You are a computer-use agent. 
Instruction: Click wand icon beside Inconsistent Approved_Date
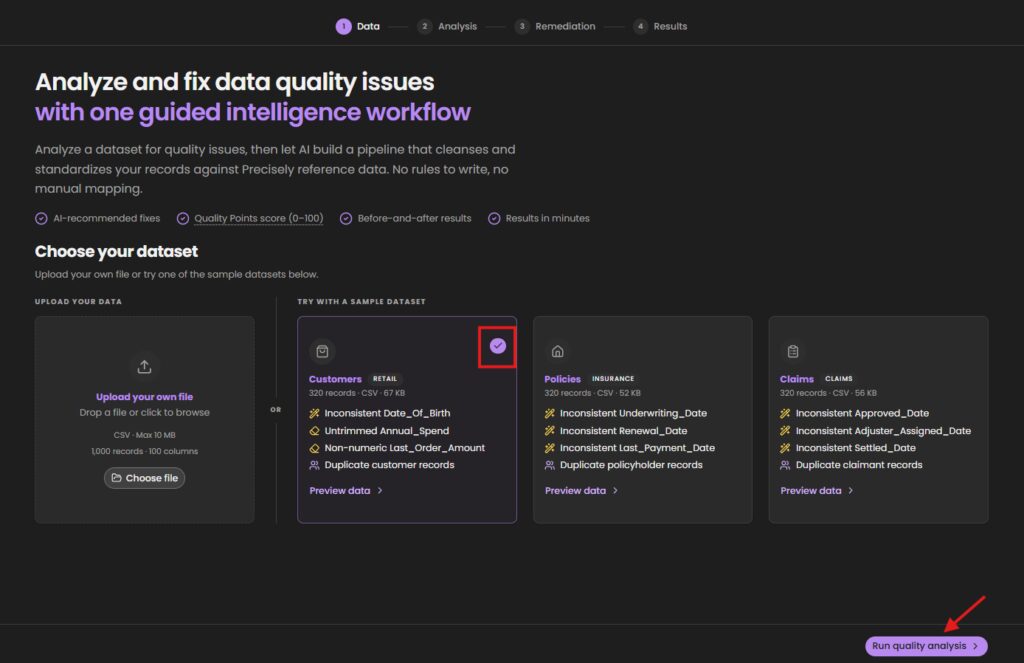(785, 413)
